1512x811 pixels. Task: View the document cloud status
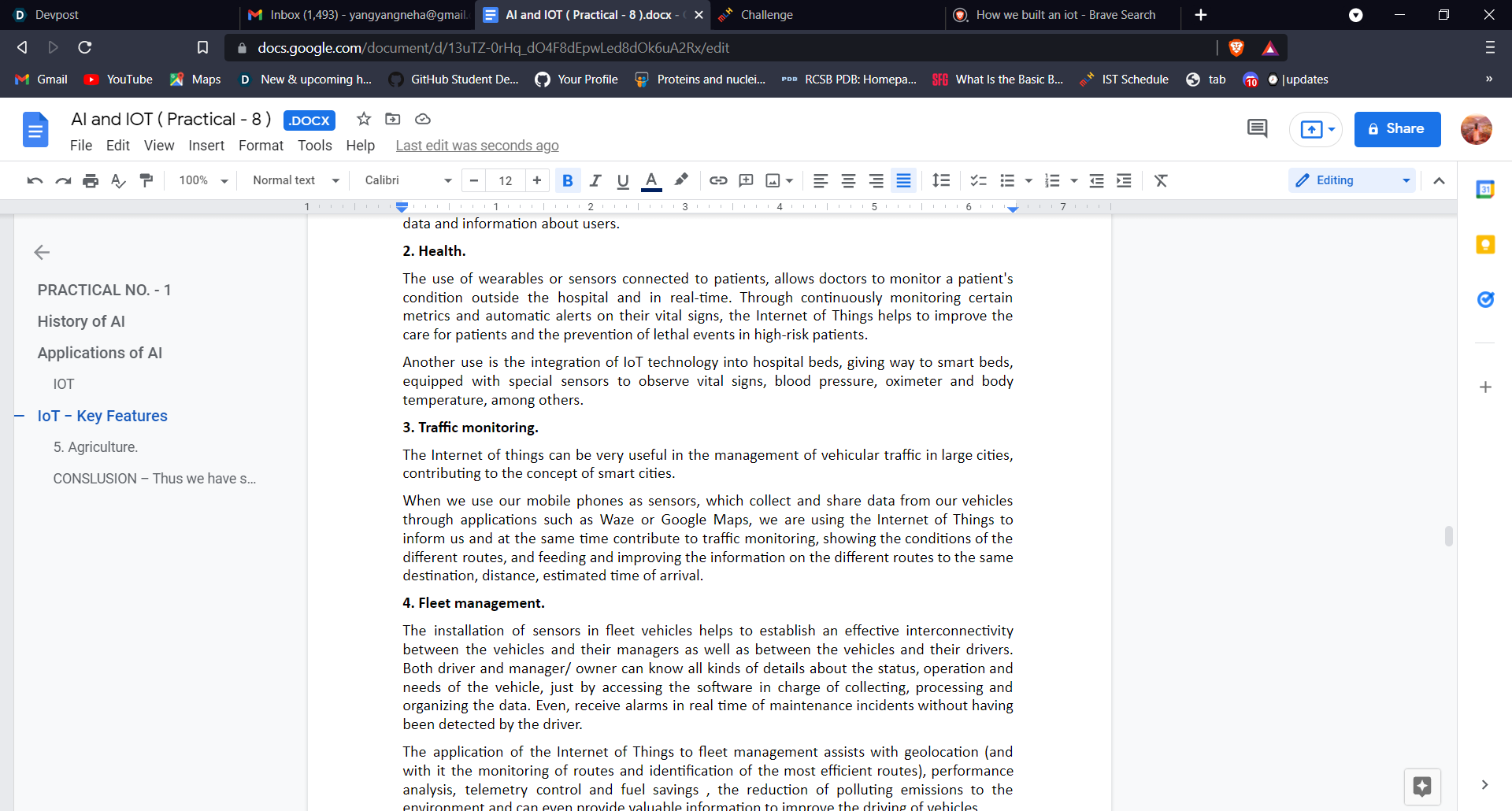[423, 119]
